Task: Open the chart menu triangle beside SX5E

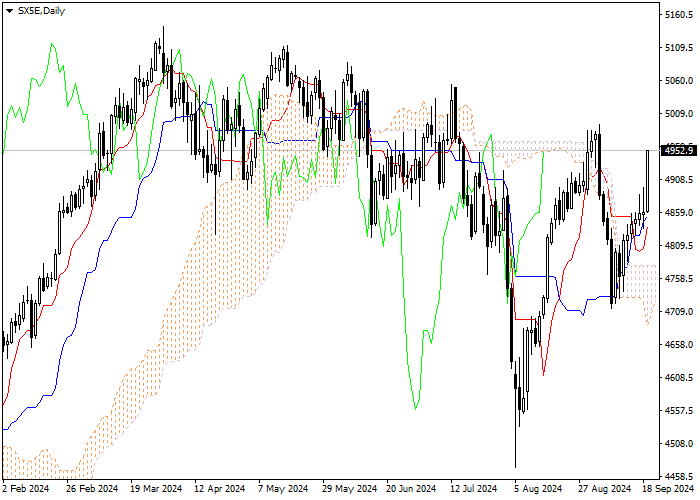Action: pos(9,11)
